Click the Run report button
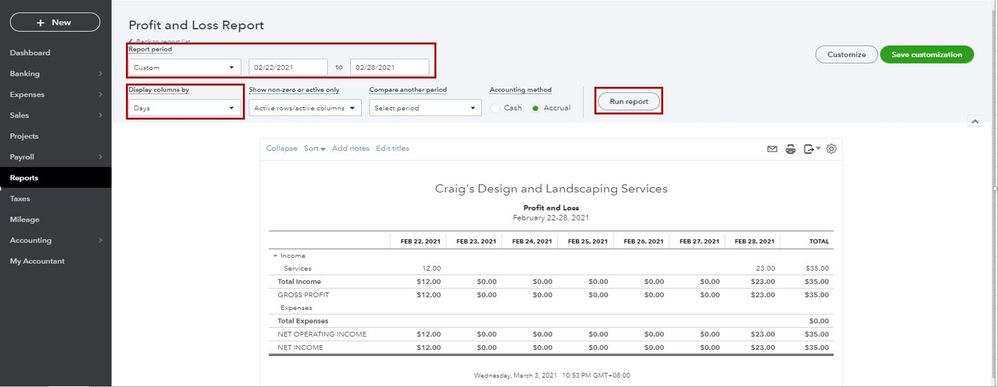The image size is (998, 387). (x=629, y=102)
